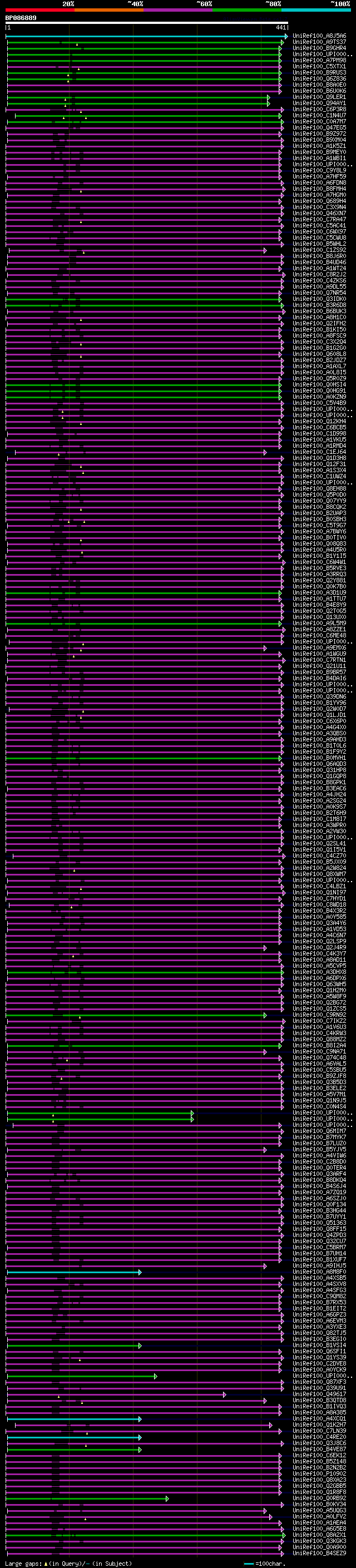
Task: Select the UniRef100_Q3KGK3 label
Action: (319, 1541)
